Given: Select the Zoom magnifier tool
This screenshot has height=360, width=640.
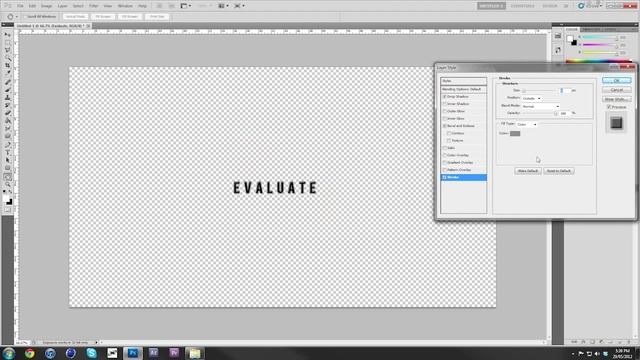Looking at the screenshot, I should 8,184.
